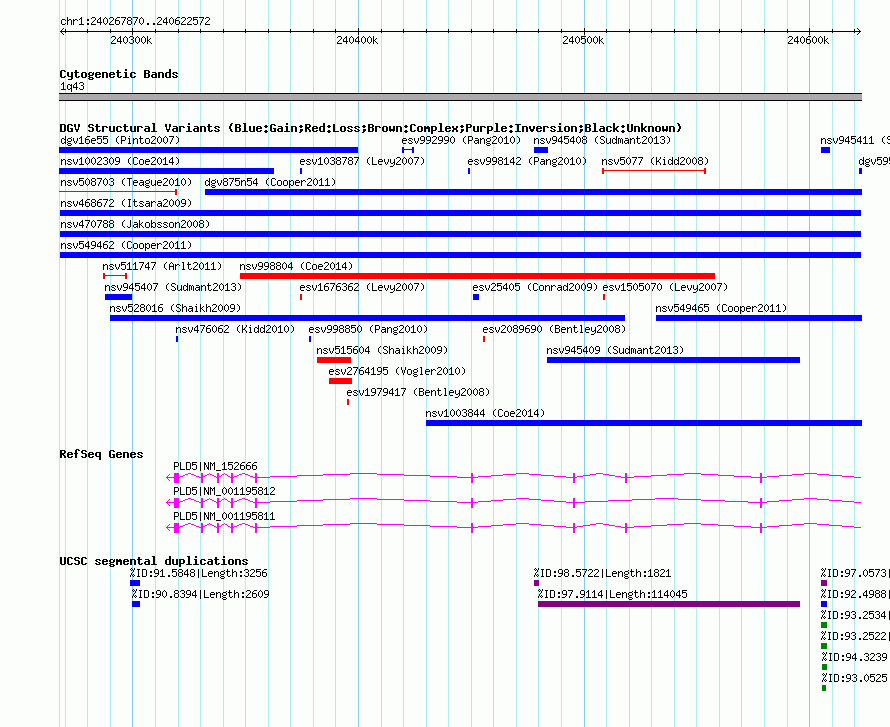Open the PLD5|NM_152666 gene label
890x727 pixels.
pos(215,466)
